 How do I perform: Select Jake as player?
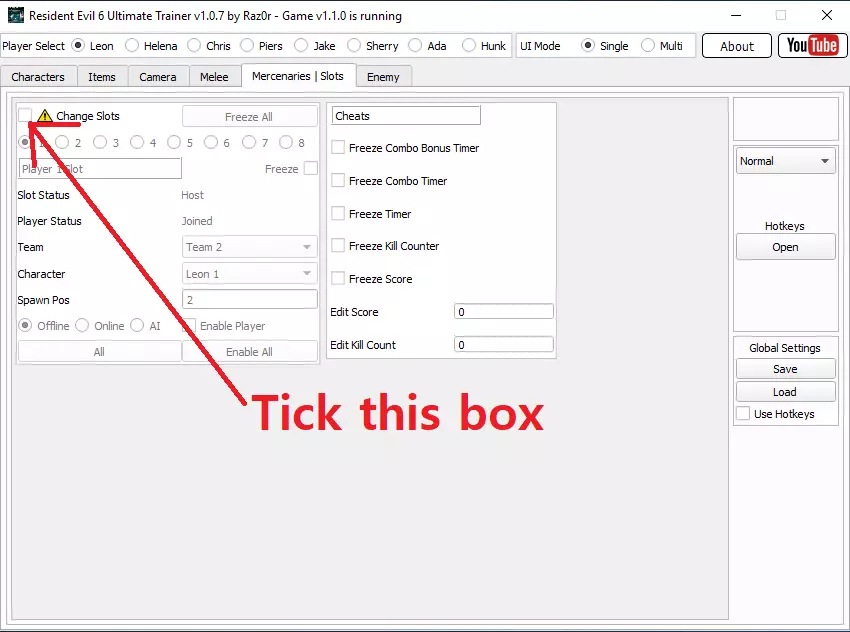pos(301,46)
